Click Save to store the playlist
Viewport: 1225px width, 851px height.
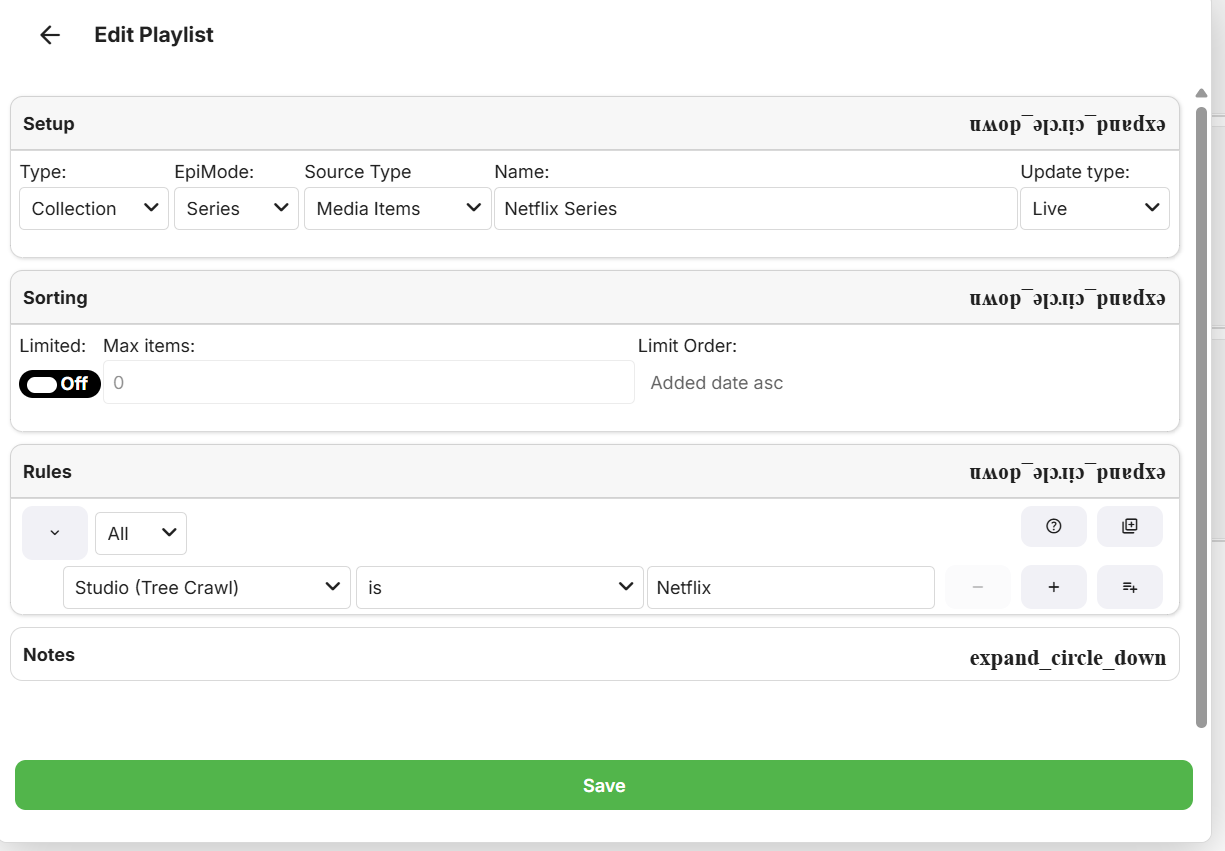[x=602, y=785]
